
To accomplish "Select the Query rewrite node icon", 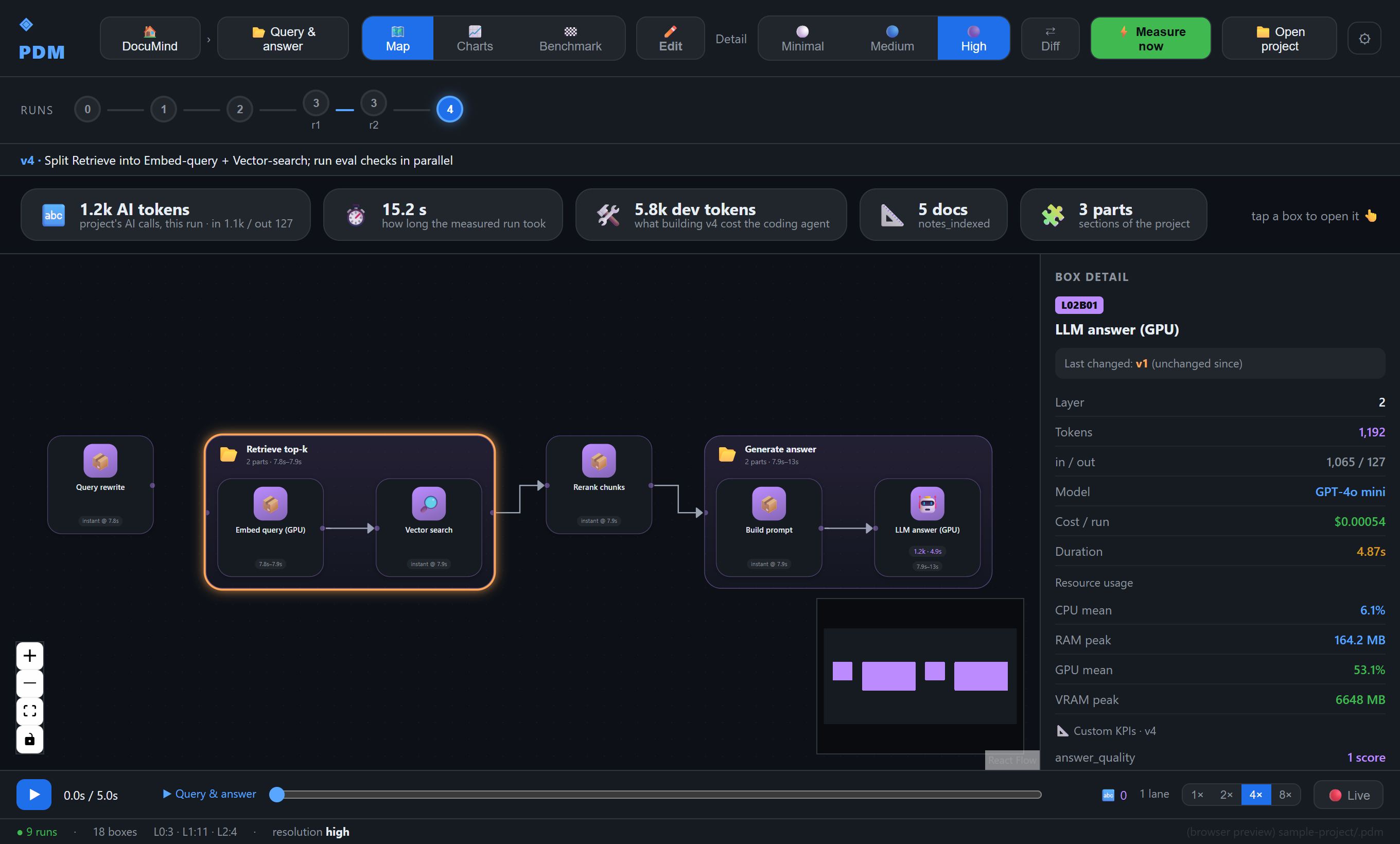I will pyautogui.click(x=100, y=461).
